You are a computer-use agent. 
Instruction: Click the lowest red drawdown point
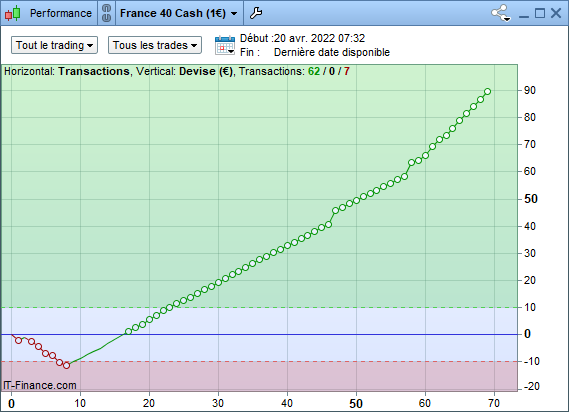66,366
